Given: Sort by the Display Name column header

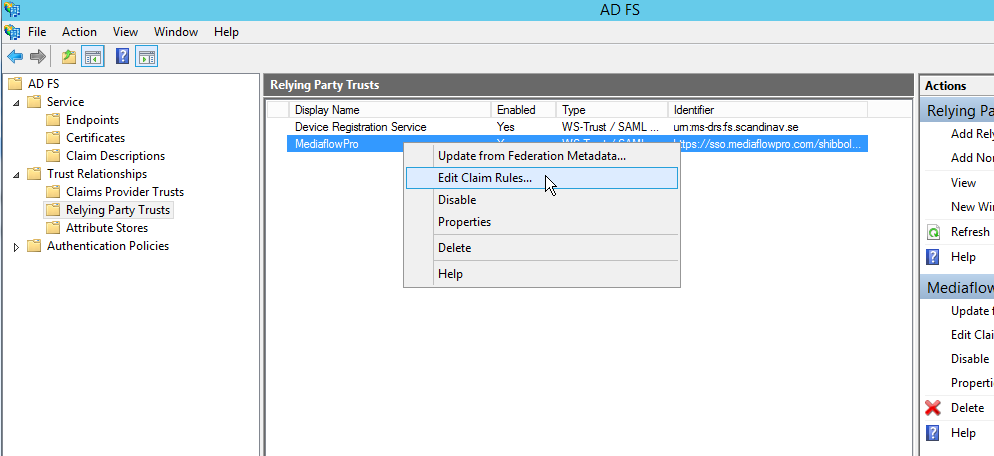Looking at the screenshot, I should (327, 110).
